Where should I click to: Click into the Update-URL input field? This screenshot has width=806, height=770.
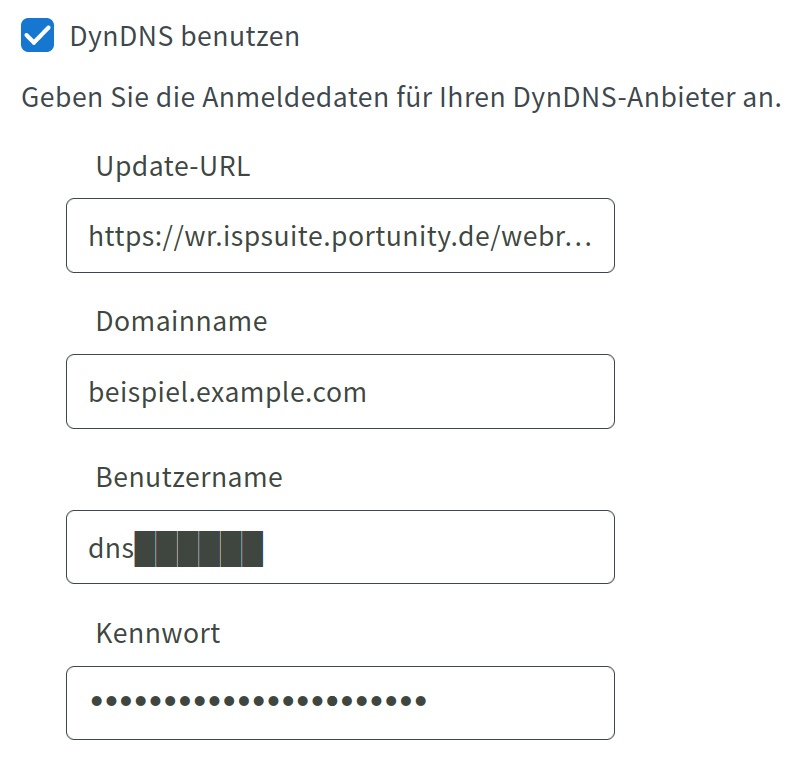[x=340, y=236]
